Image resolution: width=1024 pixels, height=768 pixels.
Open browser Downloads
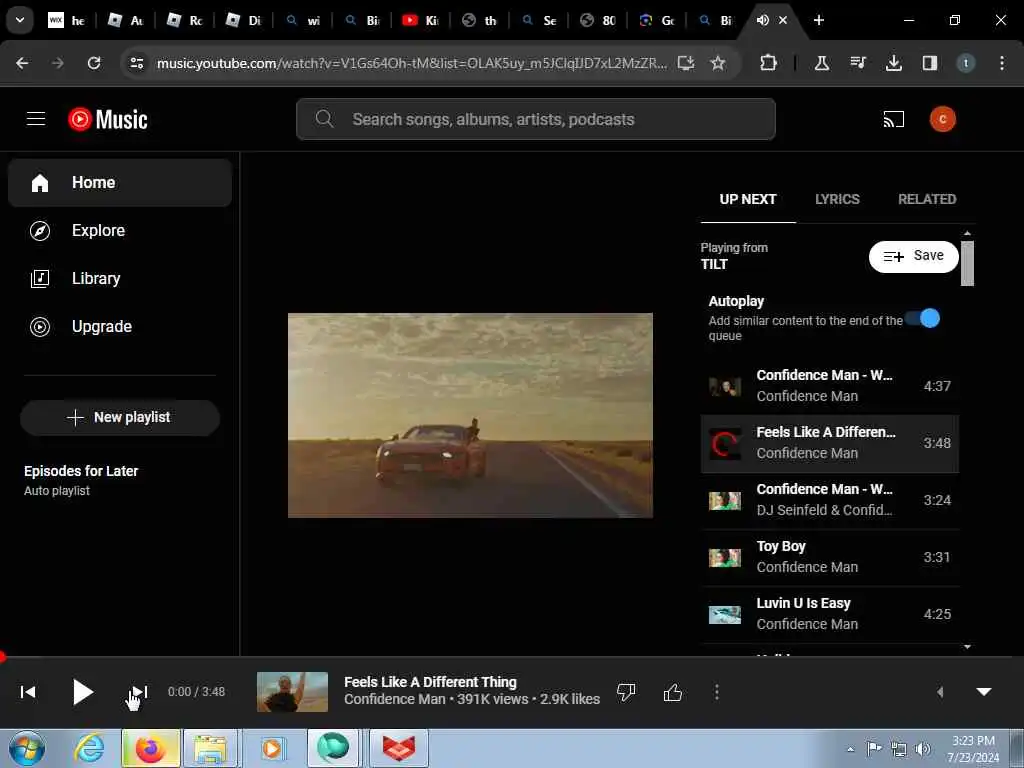click(x=893, y=63)
